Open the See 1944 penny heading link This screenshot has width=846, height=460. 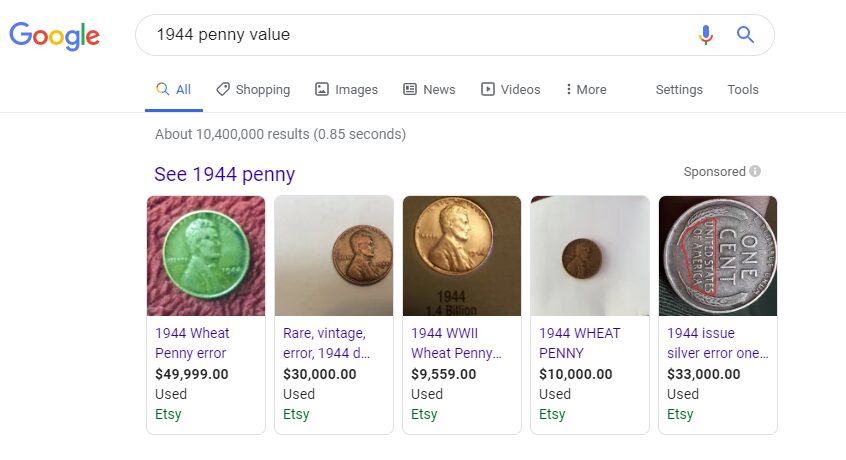pos(225,174)
